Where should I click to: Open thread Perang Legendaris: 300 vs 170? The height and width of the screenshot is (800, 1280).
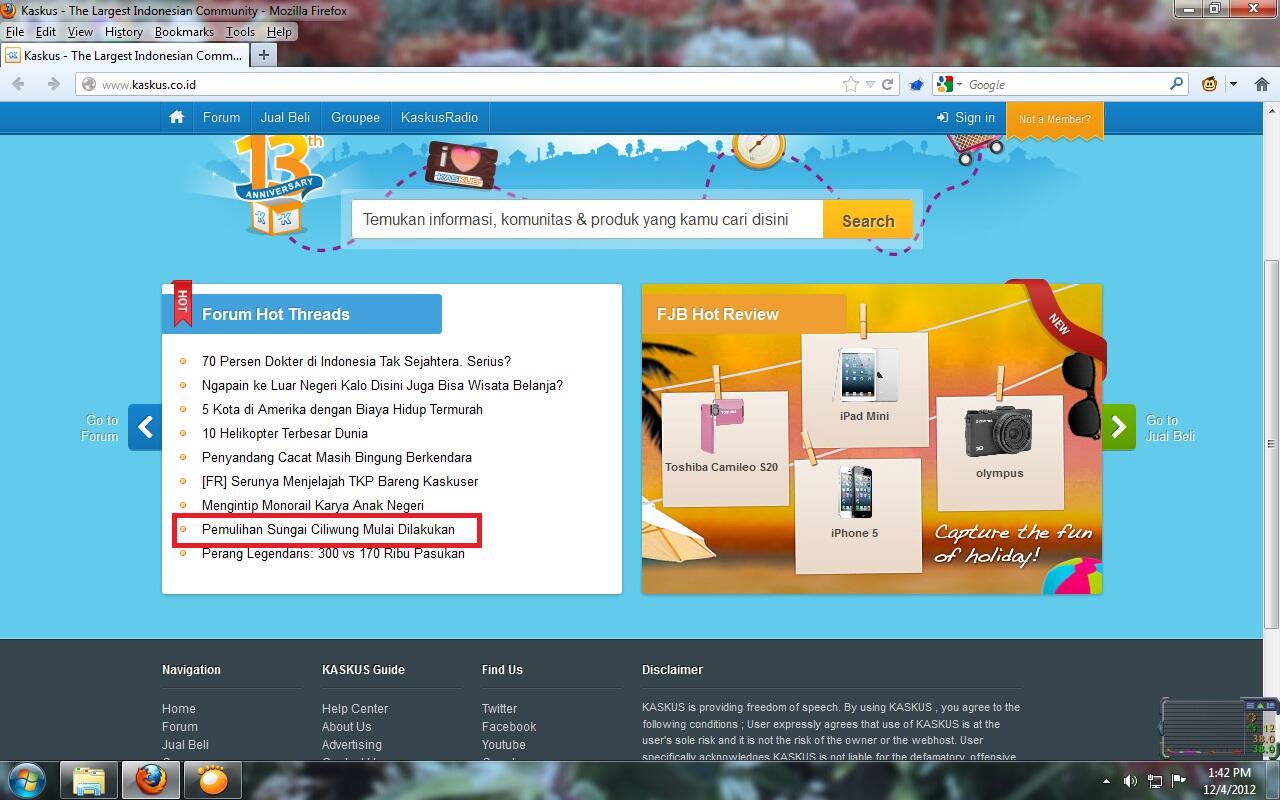pyautogui.click(x=333, y=553)
